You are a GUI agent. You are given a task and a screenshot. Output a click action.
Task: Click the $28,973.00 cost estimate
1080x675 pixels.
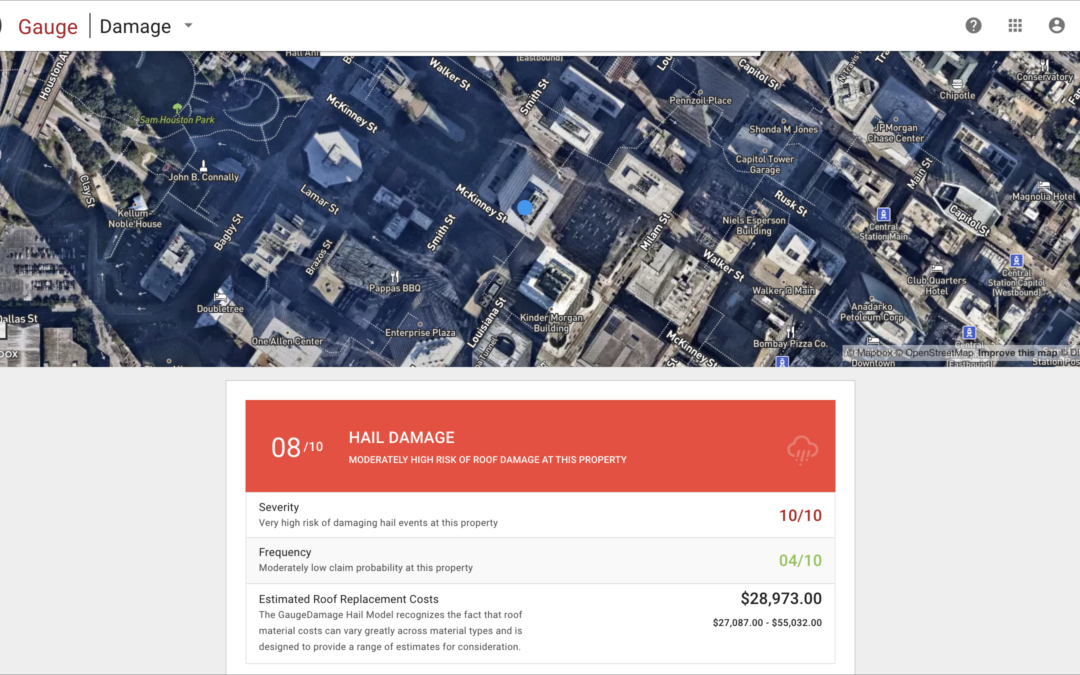[781, 599]
